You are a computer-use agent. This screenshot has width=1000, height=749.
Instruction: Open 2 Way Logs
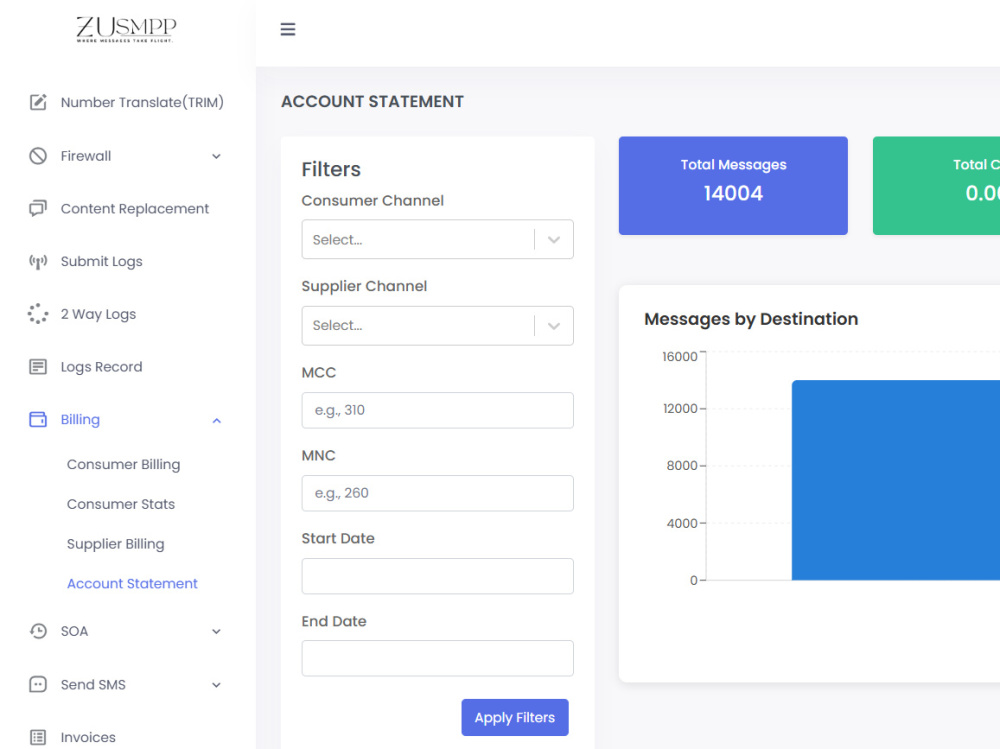98,314
